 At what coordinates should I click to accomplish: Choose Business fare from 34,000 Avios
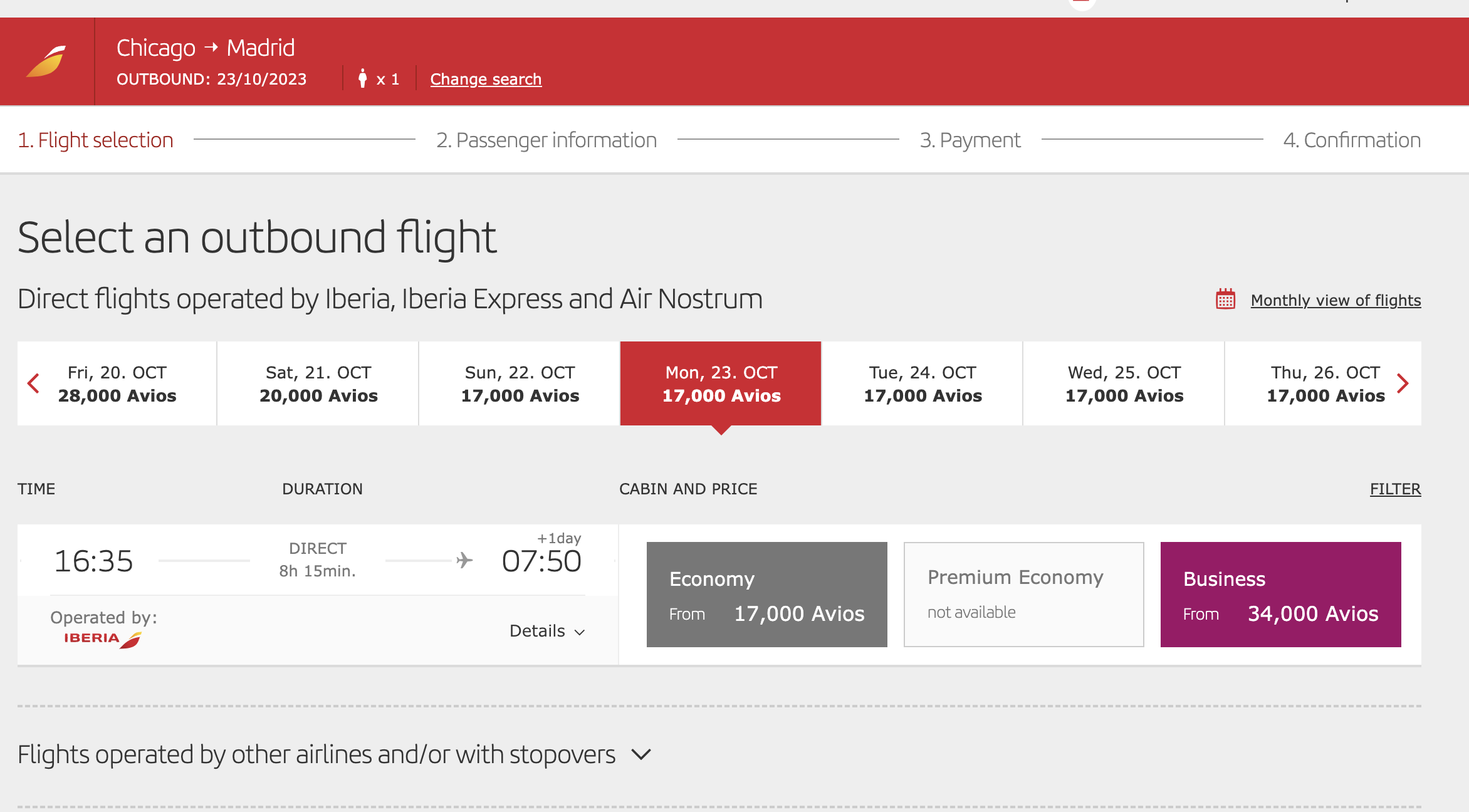coord(1281,595)
